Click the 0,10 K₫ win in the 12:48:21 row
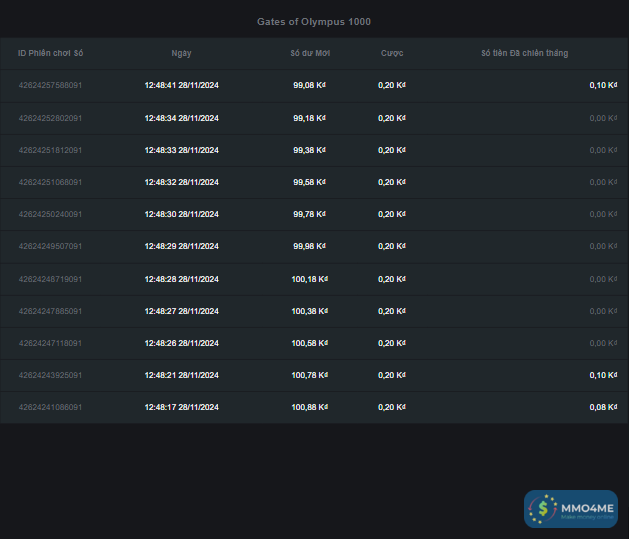Viewport: 629px width, 539px height. point(603,375)
